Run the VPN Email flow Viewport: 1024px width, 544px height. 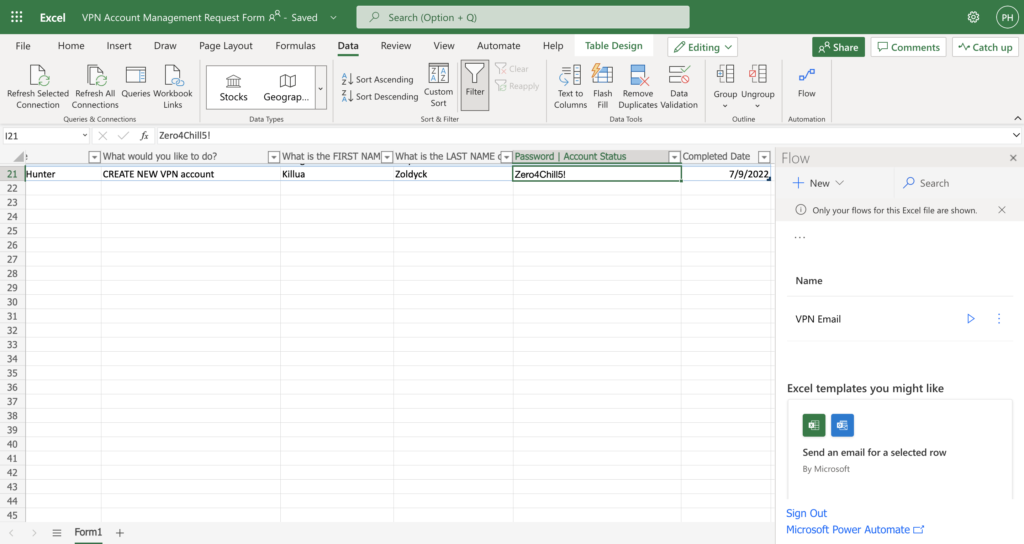(x=970, y=319)
